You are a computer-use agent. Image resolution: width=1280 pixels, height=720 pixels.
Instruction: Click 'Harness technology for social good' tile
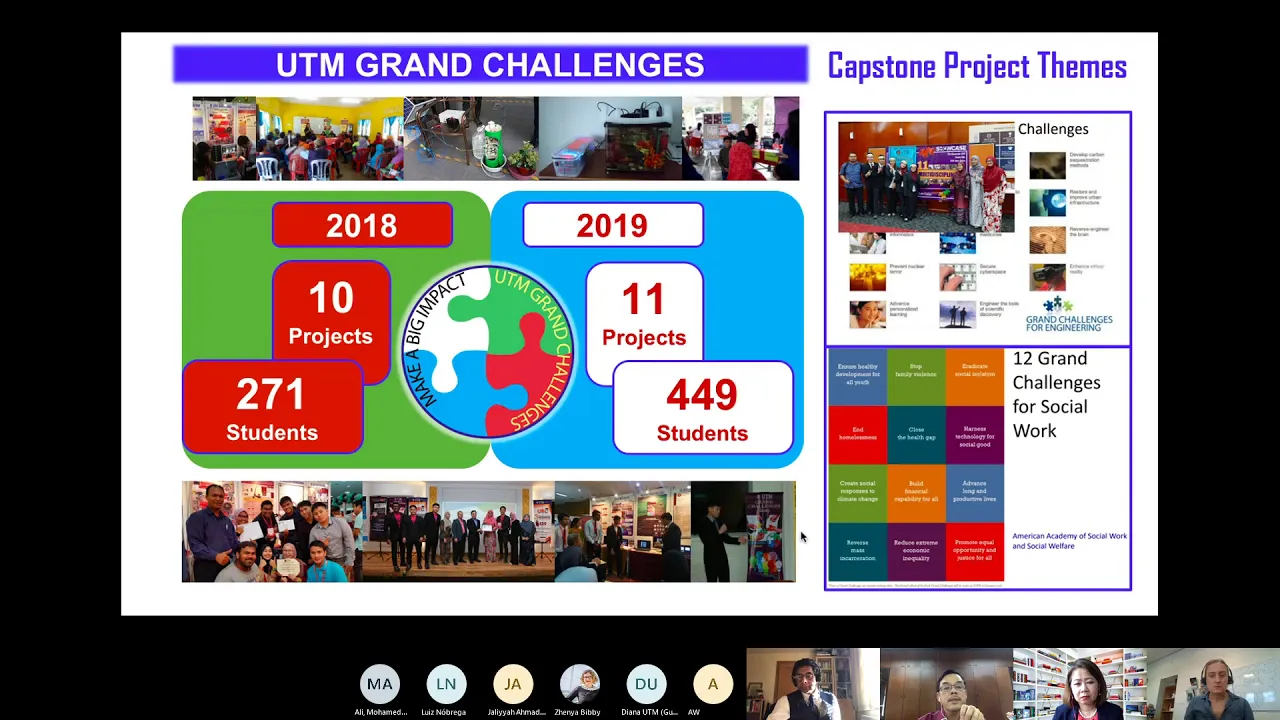[x=974, y=434]
